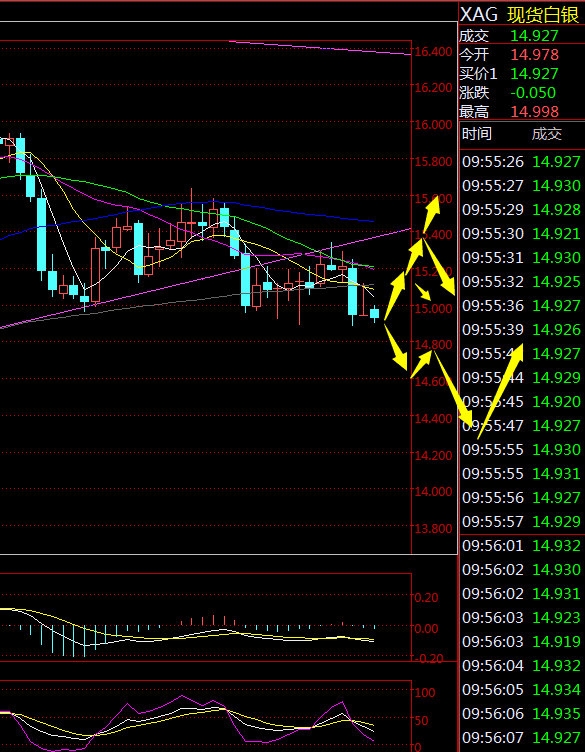
Task: Select the tick at 09:55:30 priced 14.921
Action: pyautogui.click(x=522, y=234)
